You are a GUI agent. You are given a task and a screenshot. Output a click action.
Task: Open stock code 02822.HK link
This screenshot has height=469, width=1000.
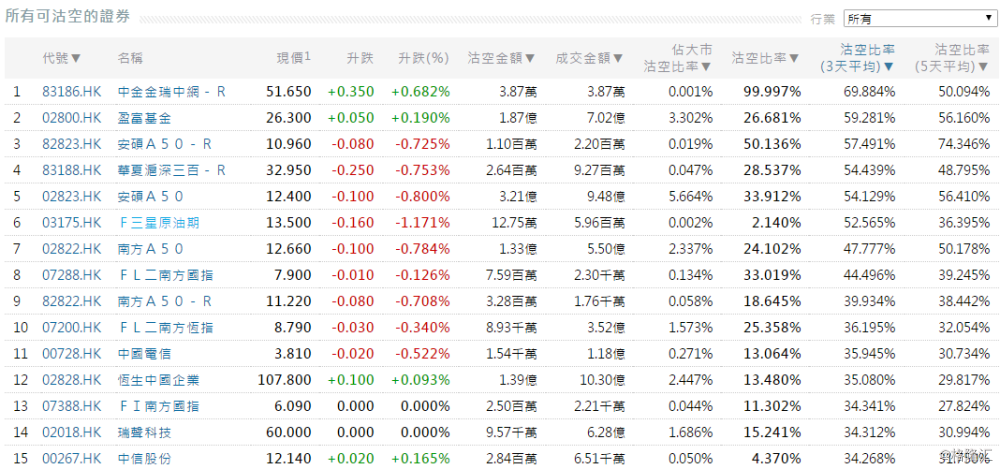(71, 249)
